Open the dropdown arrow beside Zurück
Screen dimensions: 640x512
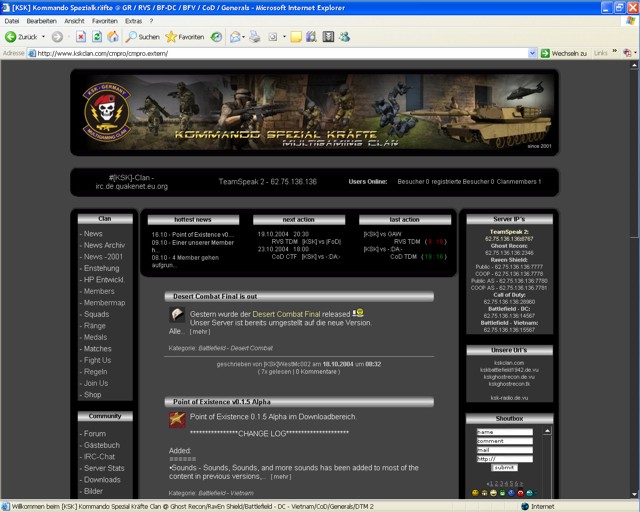(43, 37)
